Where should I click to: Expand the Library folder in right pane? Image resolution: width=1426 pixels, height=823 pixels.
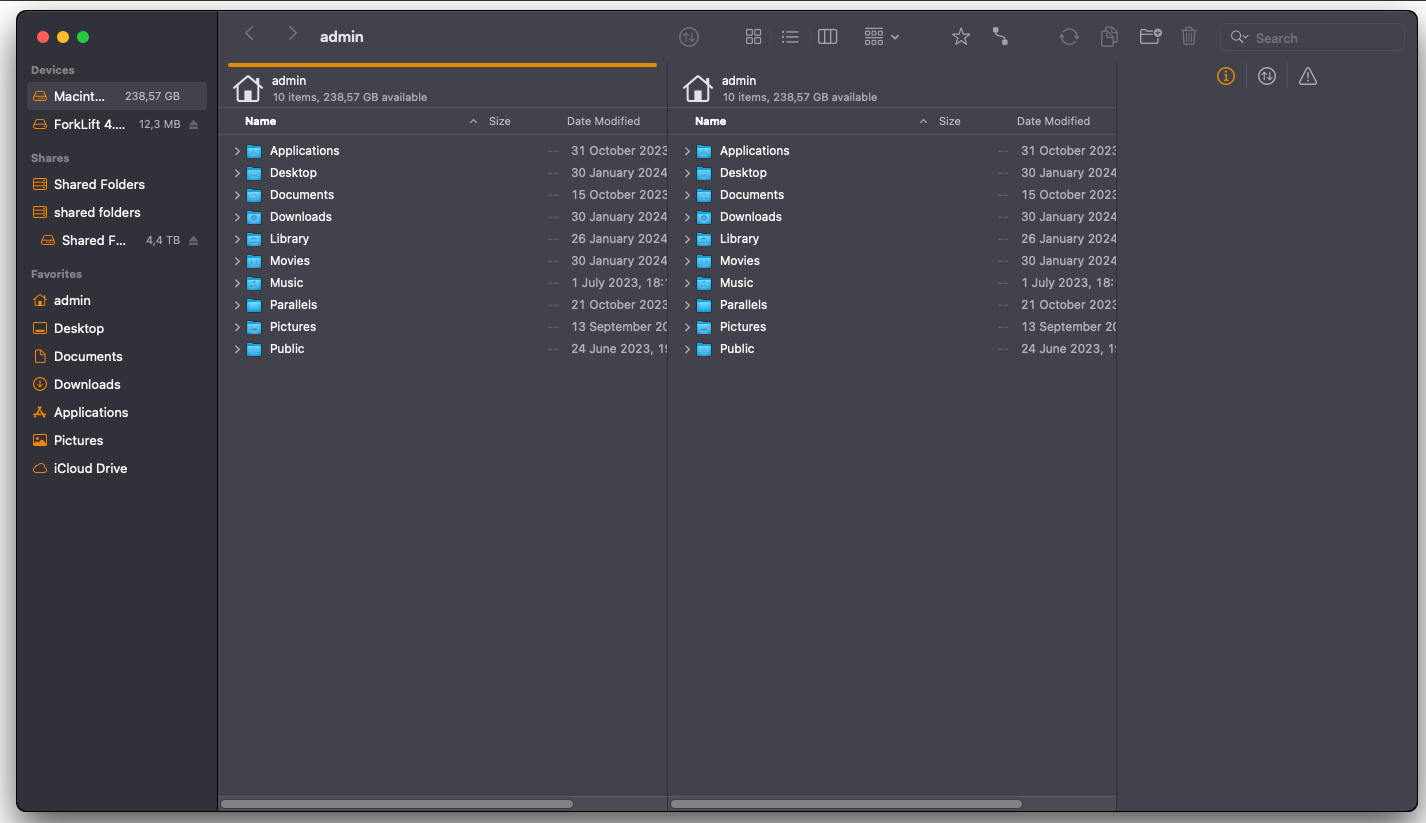687,239
